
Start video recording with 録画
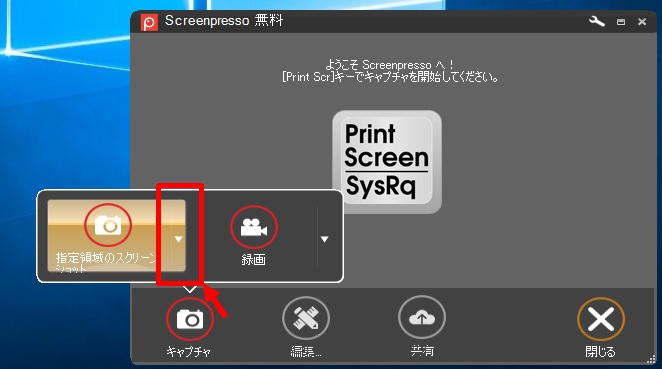coord(254,235)
